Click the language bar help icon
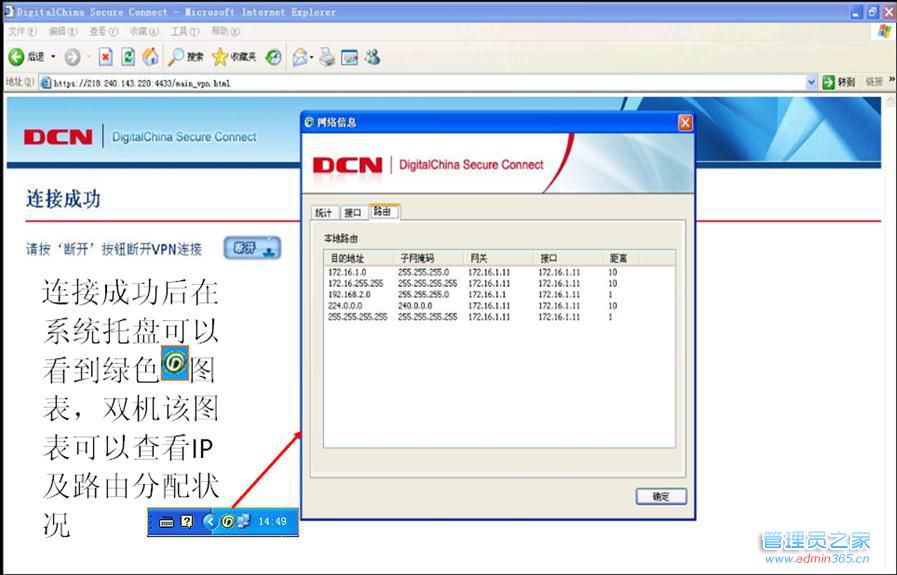The height and width of the screenshot is (575, 897). pyautogui.click(x=186, y=521)
